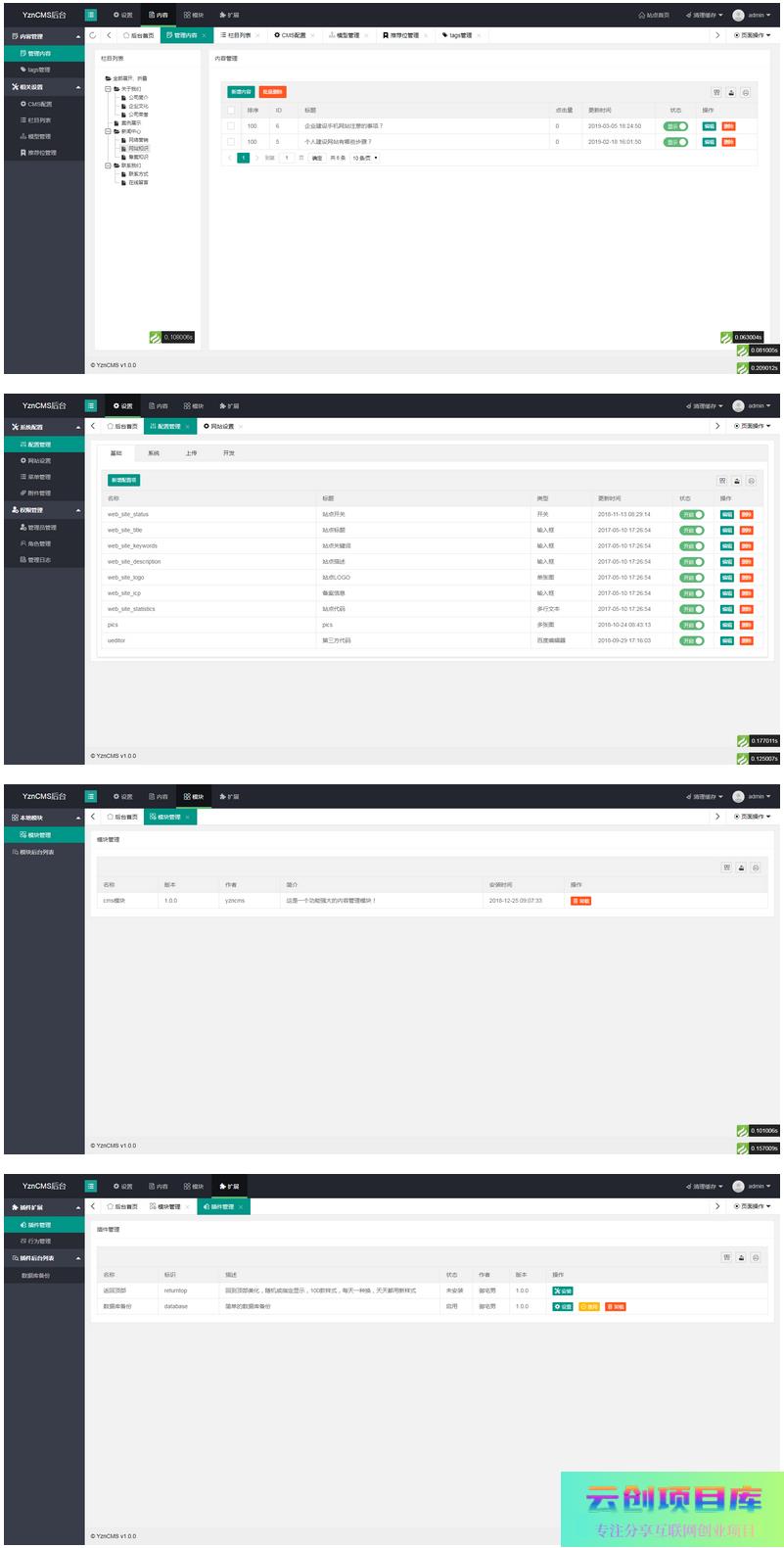Collapse the 新闻中心 tree node
Image resolution: width=784 pixels, height=1548 pixels.
pos(108,131)
